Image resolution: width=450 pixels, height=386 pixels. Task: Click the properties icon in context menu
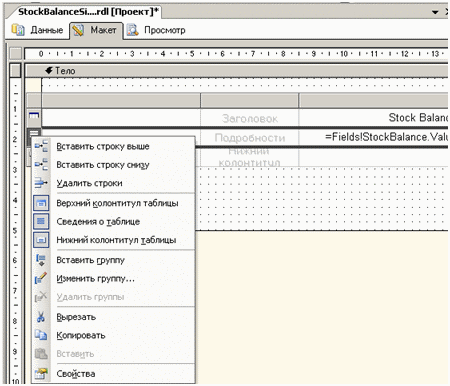point(41,373)
